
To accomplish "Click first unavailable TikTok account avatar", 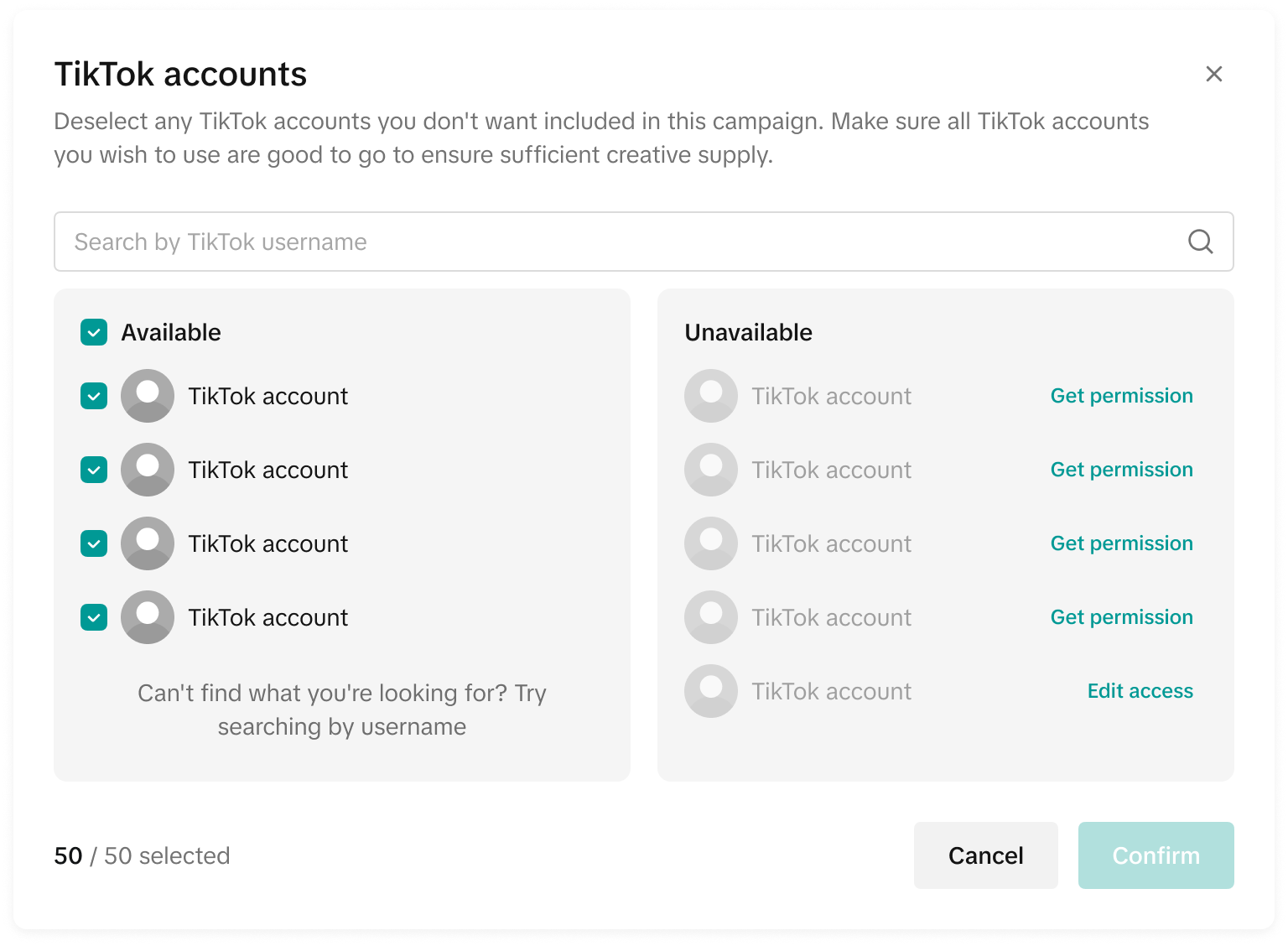I will 711,396.
